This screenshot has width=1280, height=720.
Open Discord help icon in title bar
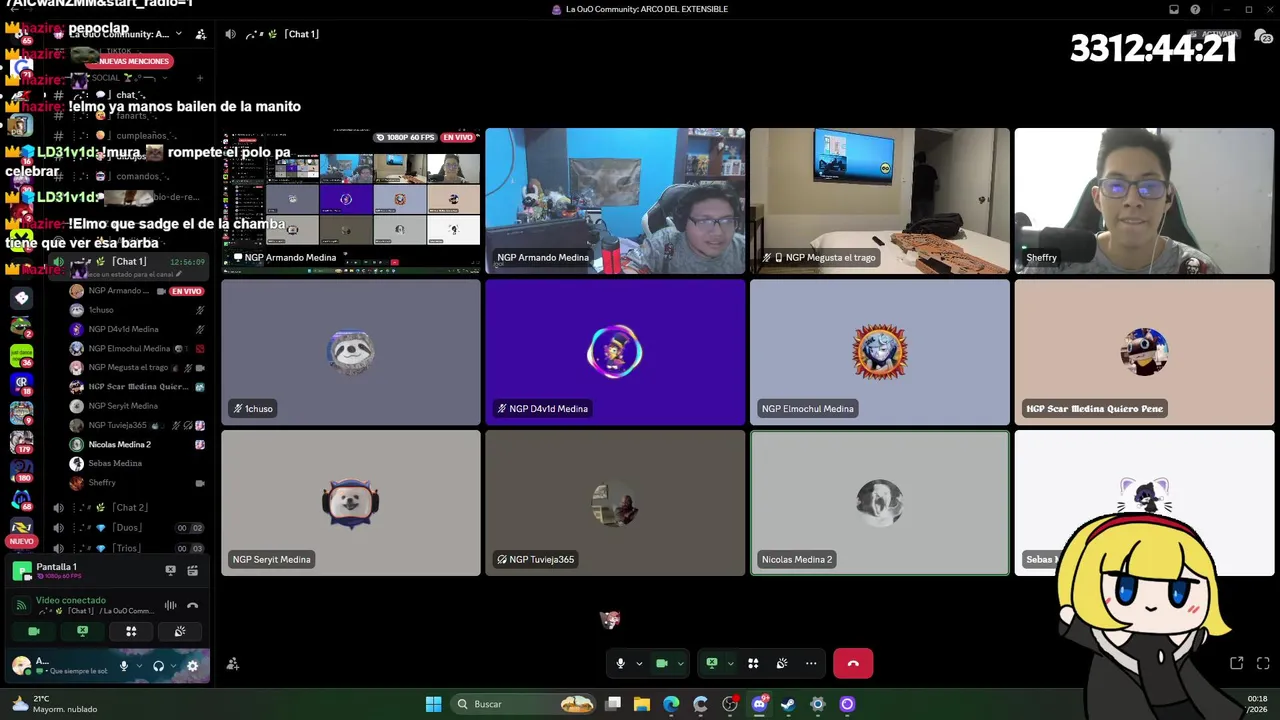1195,9
